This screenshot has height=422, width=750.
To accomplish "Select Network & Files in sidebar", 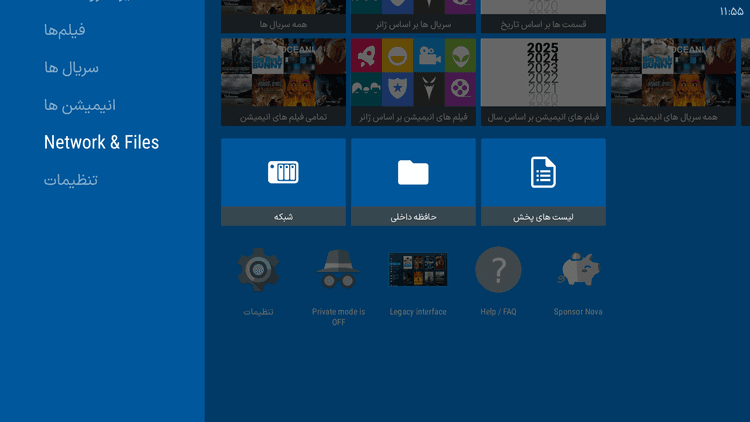I will coord(101,142).
